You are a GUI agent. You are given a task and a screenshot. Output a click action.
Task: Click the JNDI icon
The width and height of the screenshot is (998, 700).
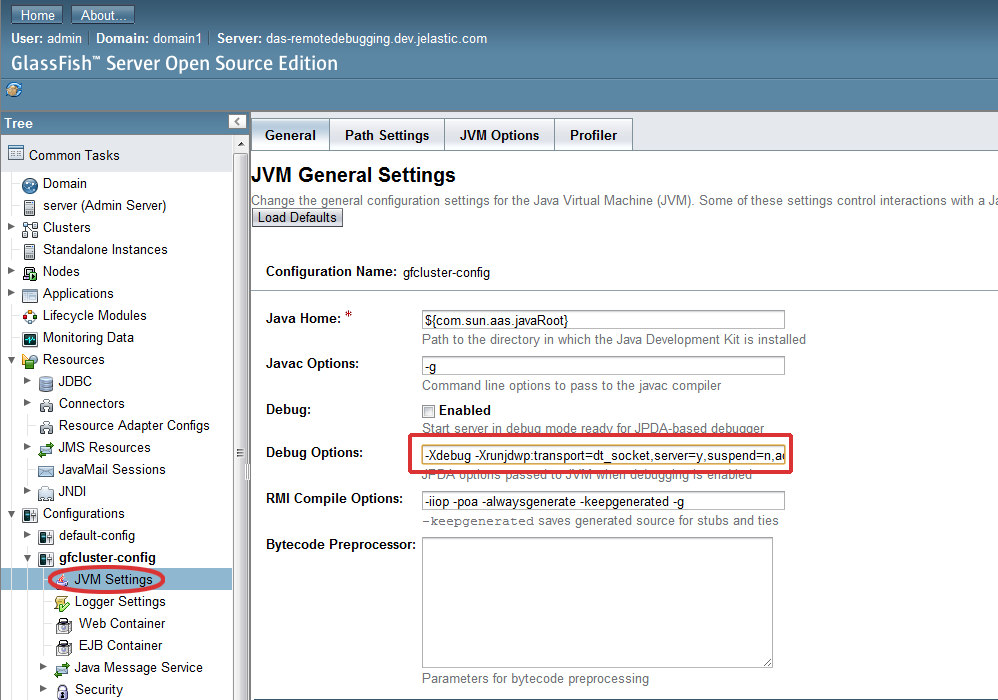[x=46, y=493]
